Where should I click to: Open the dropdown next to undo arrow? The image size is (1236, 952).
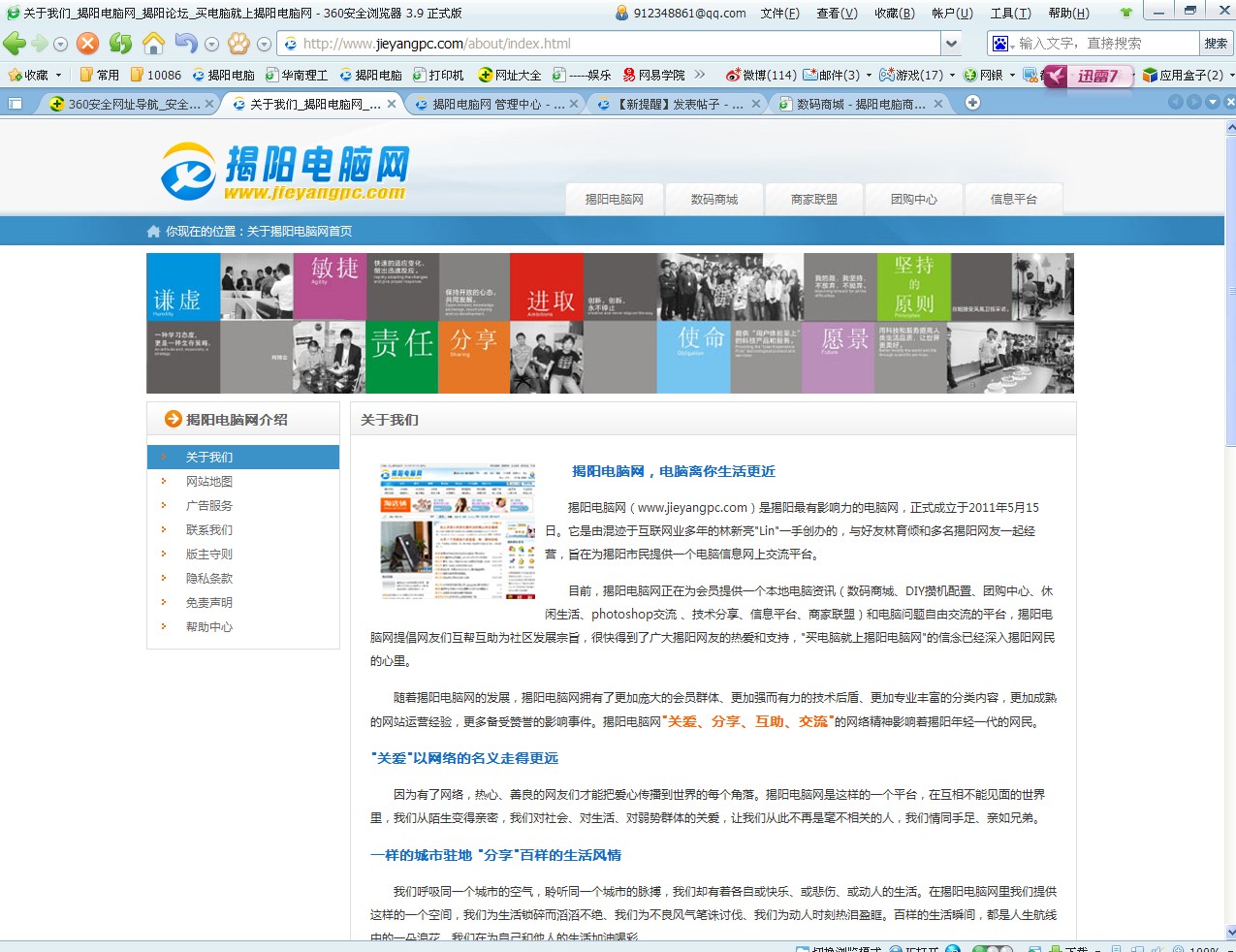pyautogui.click(x=211, y=45)
